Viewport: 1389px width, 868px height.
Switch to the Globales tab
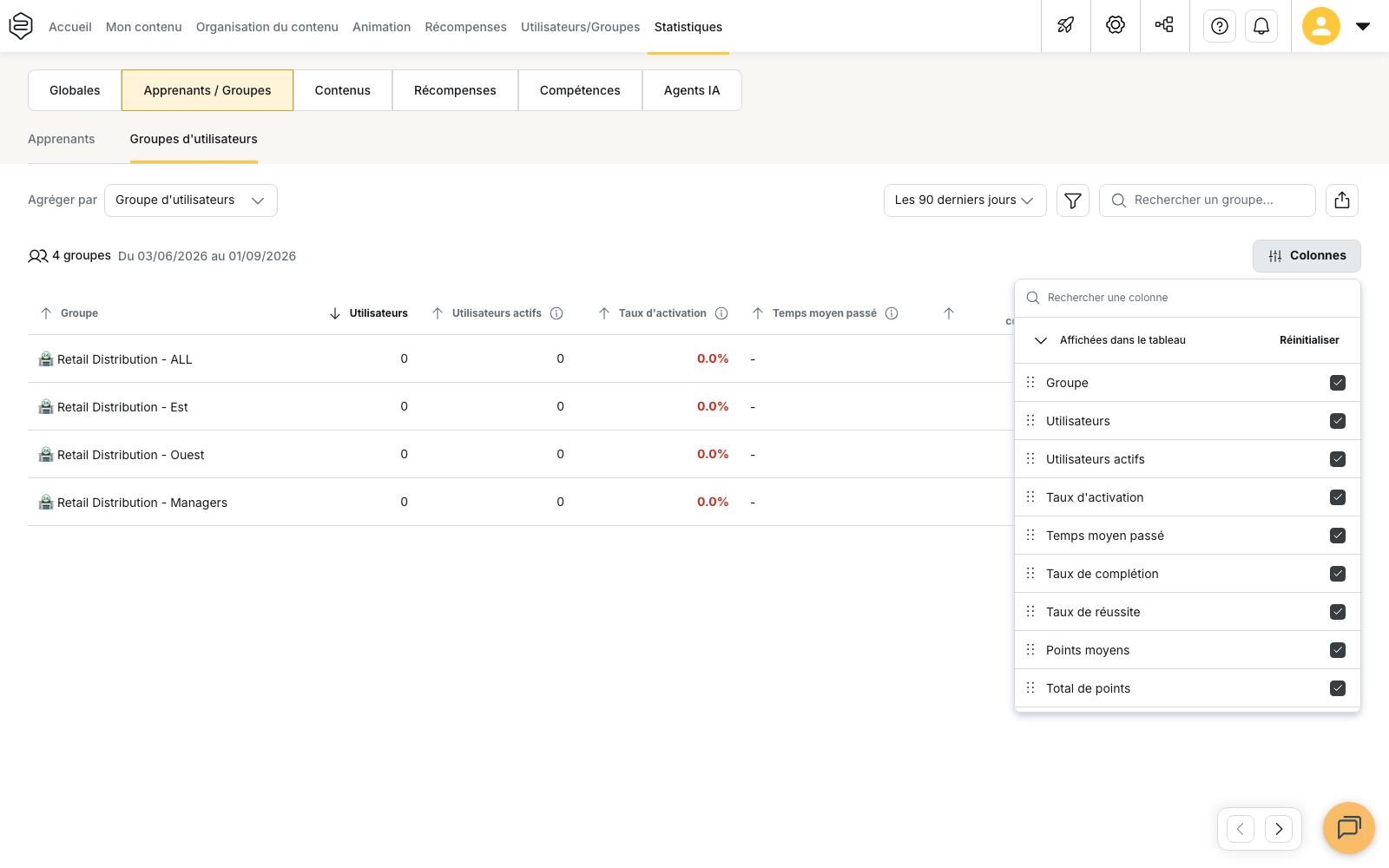click(x=75, y=90)
